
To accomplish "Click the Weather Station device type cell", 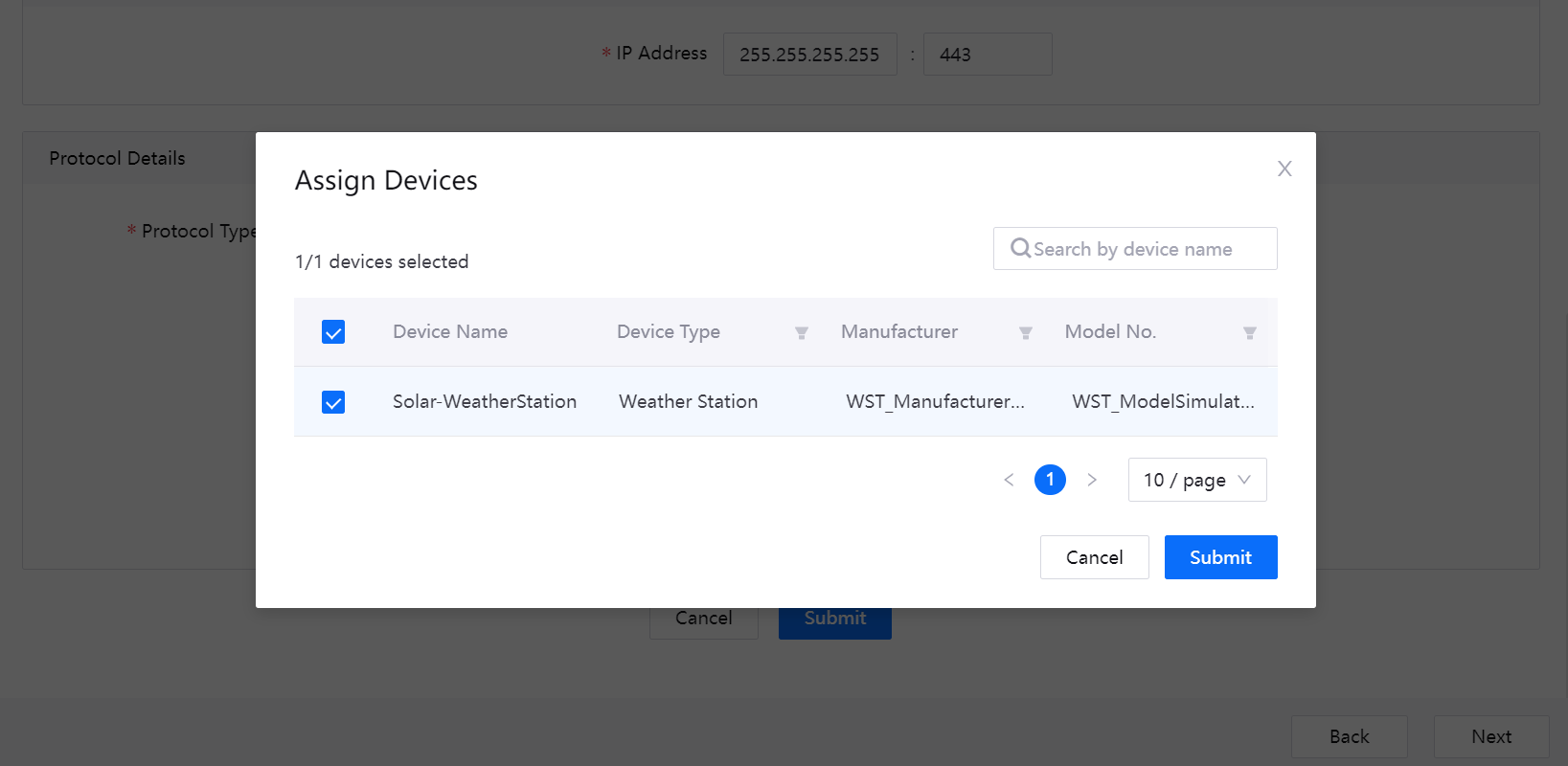I will pyautogui.click(x=688, y=401).
